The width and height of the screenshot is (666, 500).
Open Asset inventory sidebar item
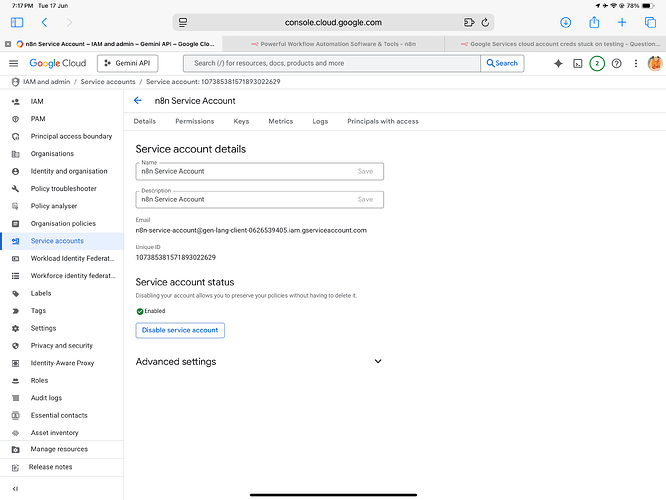62,432
